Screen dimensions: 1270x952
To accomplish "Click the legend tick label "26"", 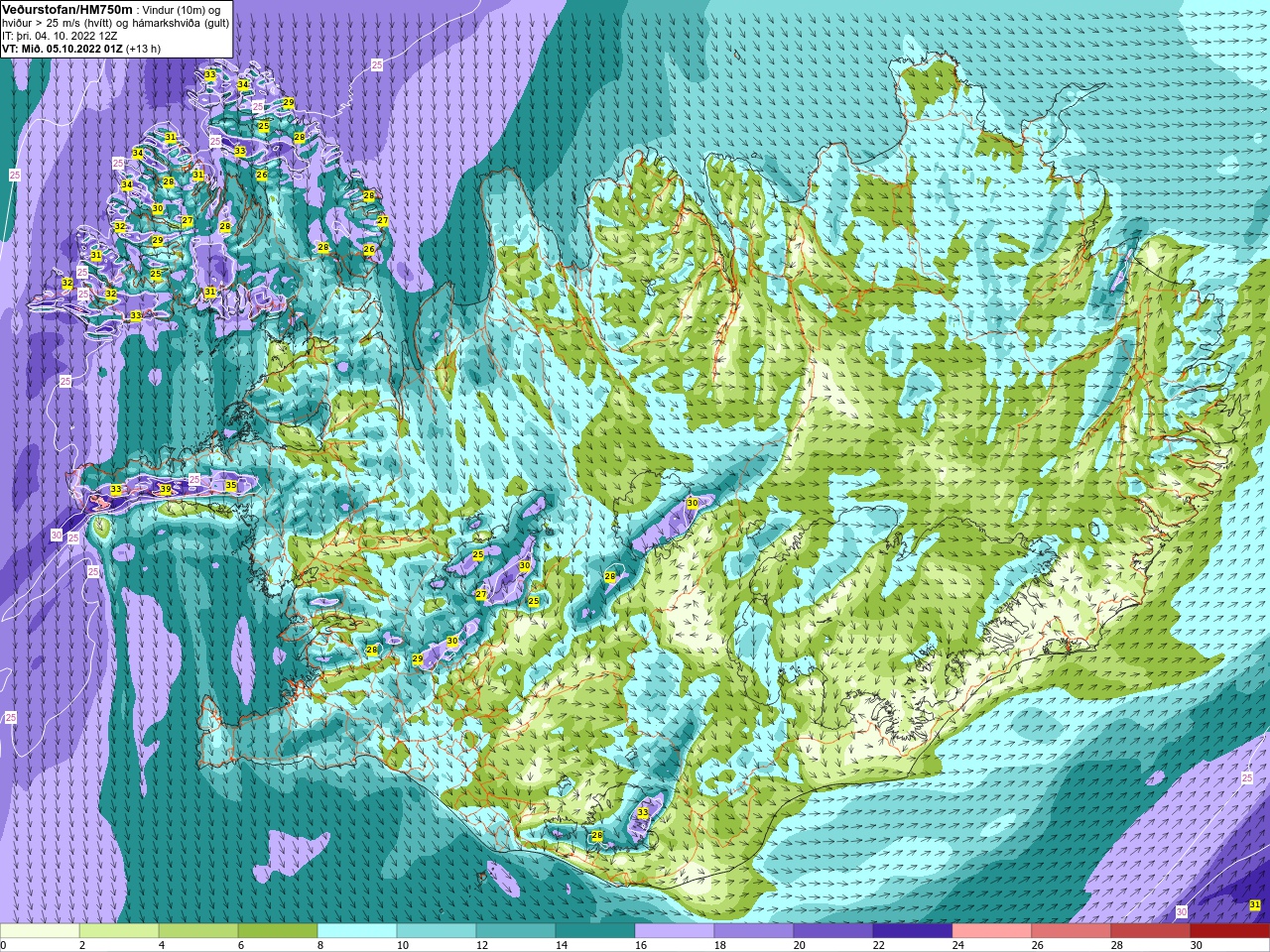I will click(x=1037, y=945).
